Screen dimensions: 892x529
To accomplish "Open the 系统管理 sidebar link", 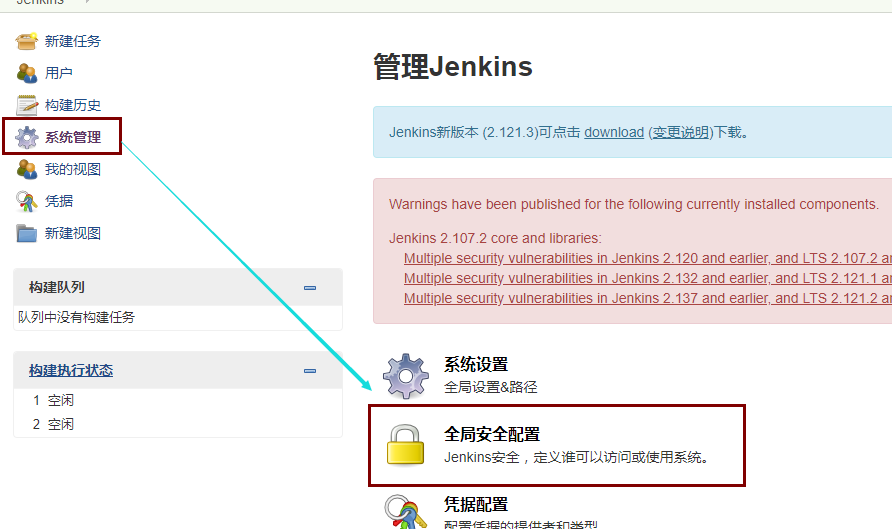I will click(x=73, y=137).
